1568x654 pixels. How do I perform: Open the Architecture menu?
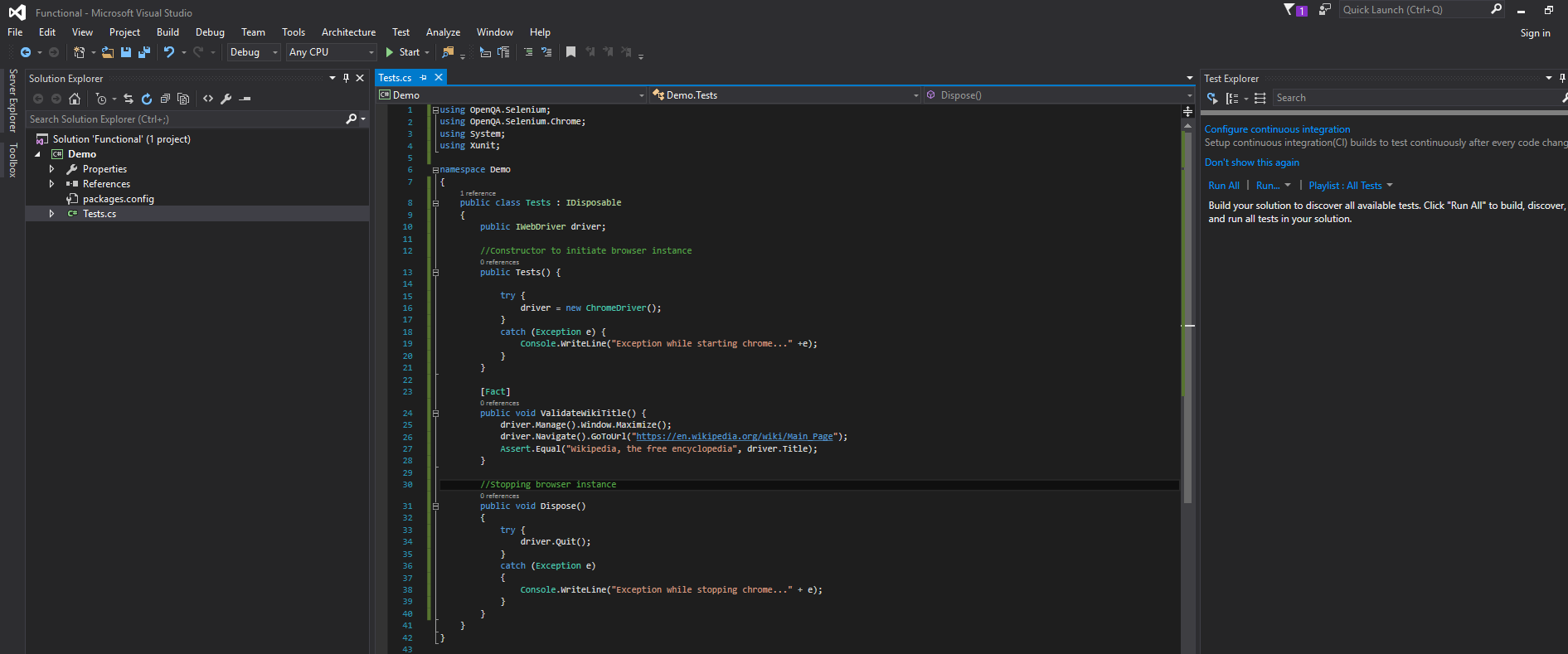coord(348,32)
